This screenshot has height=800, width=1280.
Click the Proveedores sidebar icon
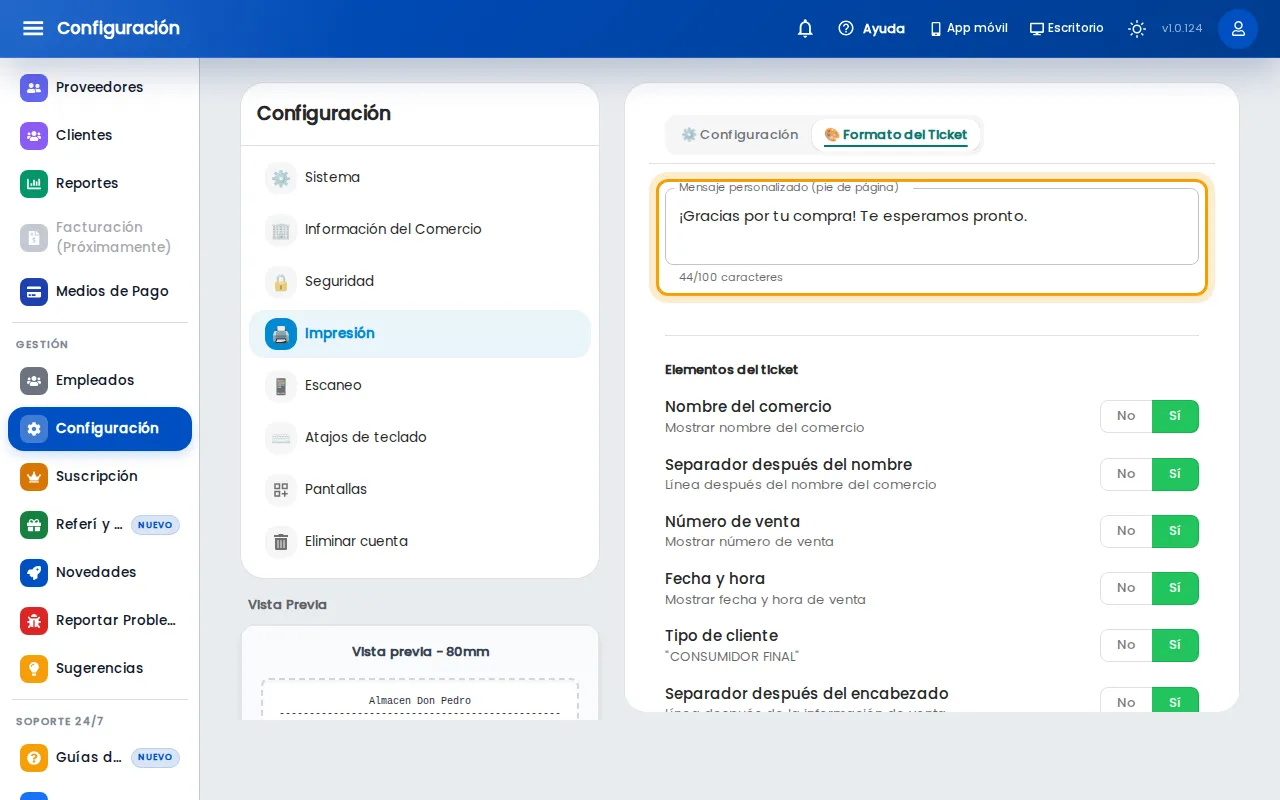[x=34, y=88]
